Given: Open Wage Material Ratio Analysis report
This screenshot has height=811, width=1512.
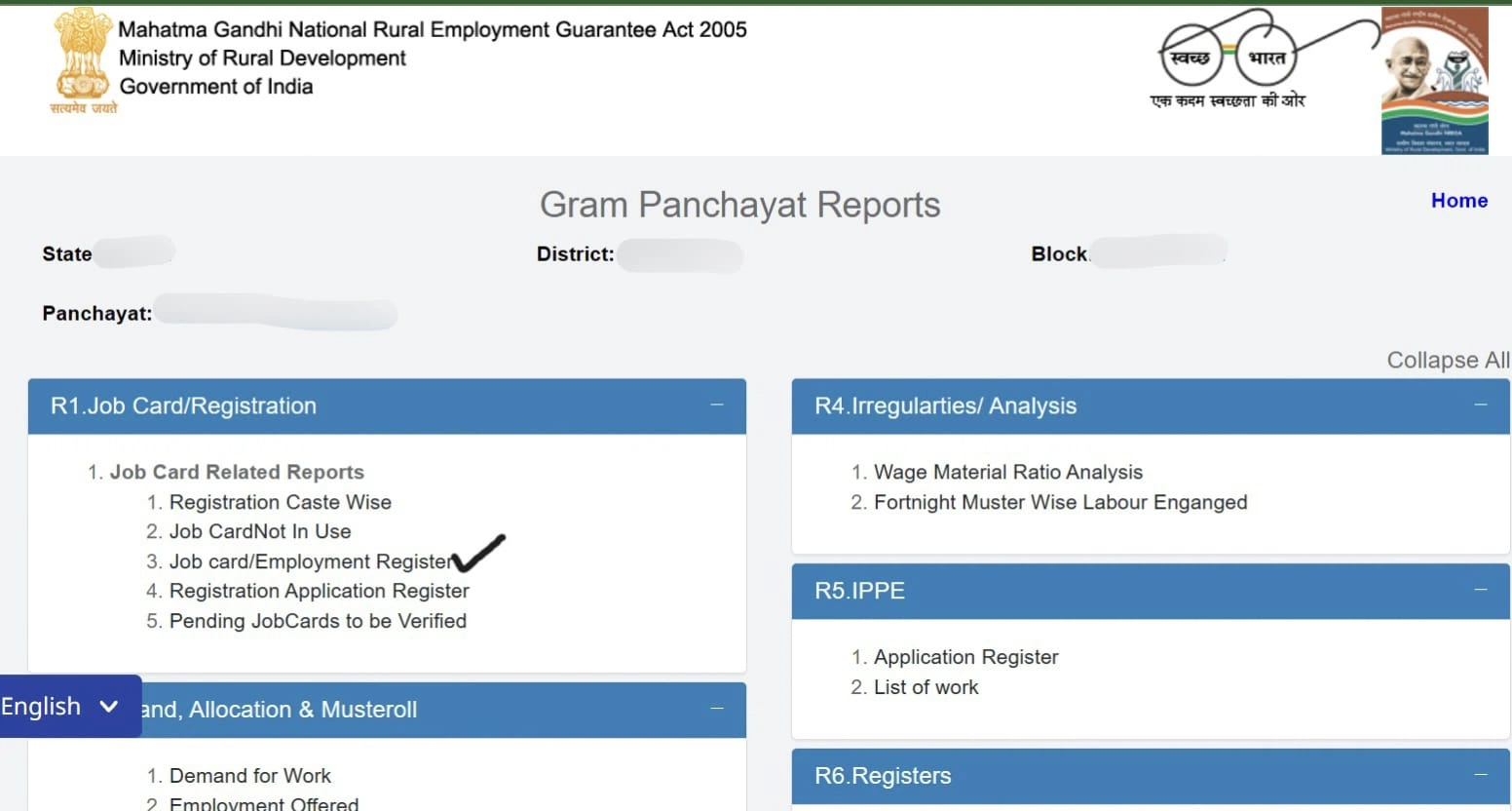Looking at the screenshot, I should click(1007, 472).
